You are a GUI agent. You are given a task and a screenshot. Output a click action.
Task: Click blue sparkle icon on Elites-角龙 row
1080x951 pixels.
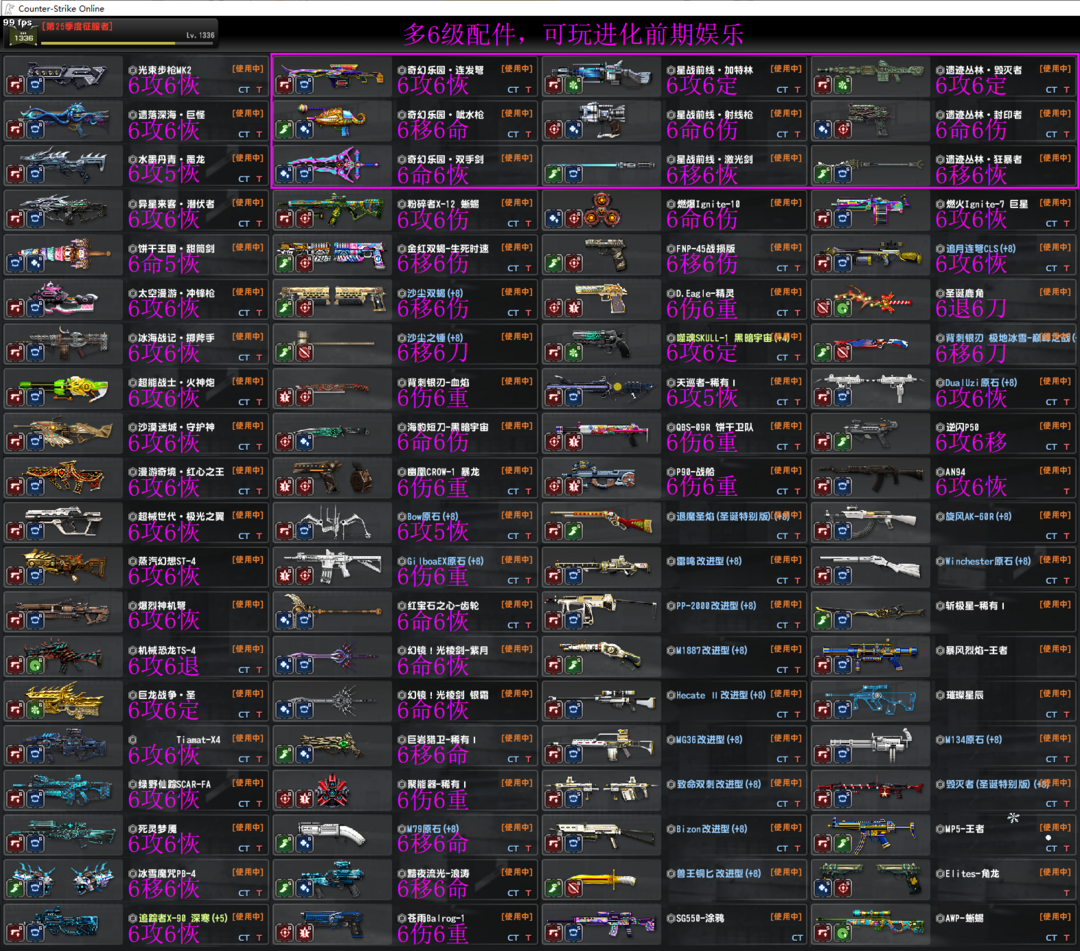pyautogui.click(x=823, y=889)
